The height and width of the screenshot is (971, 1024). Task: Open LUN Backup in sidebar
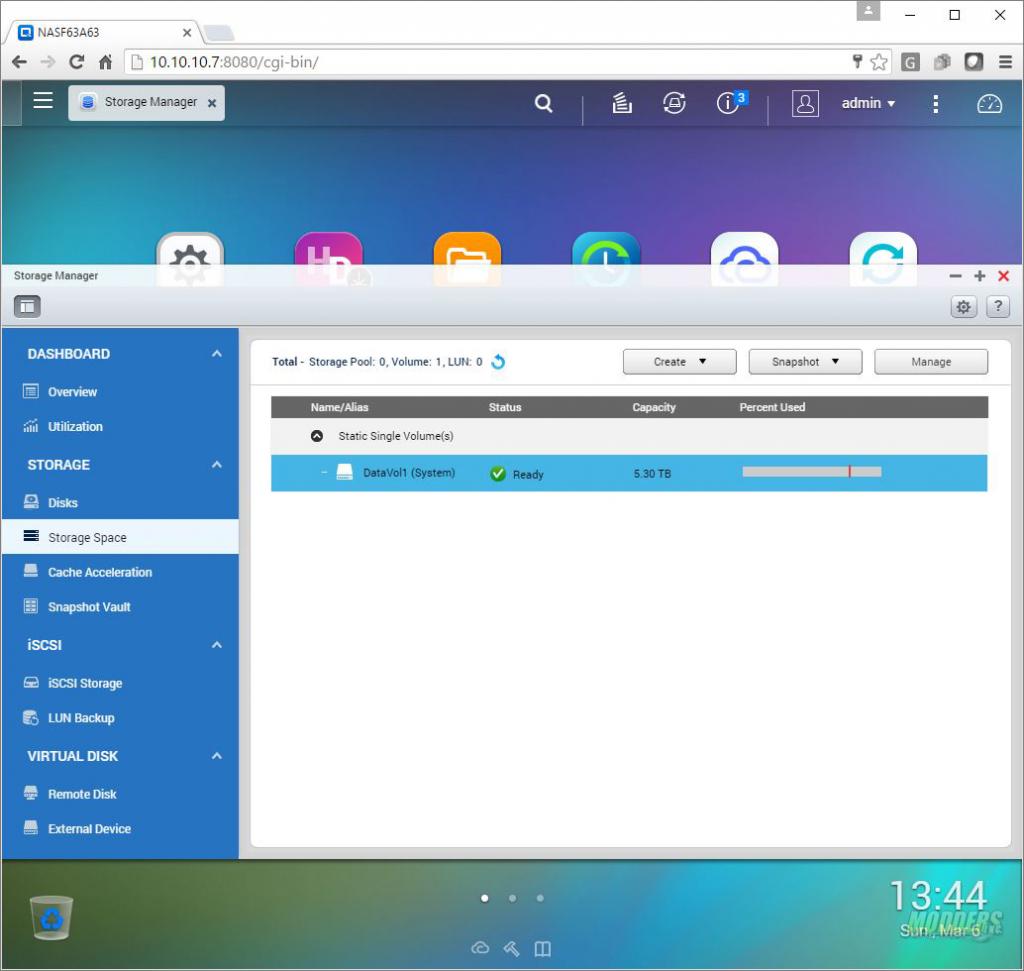point(120,718)
